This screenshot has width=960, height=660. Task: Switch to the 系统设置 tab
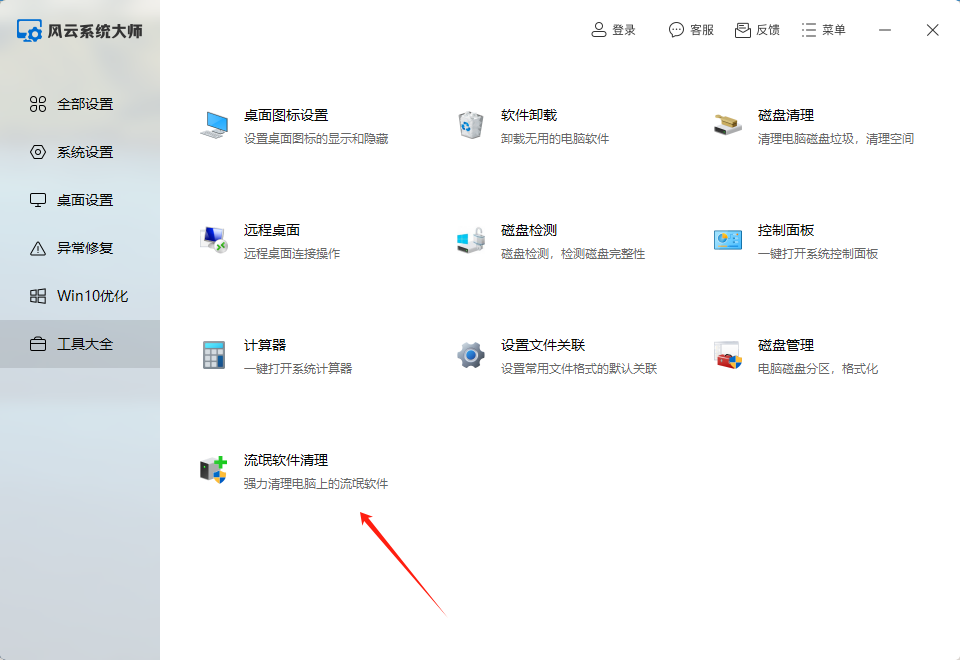80,152
